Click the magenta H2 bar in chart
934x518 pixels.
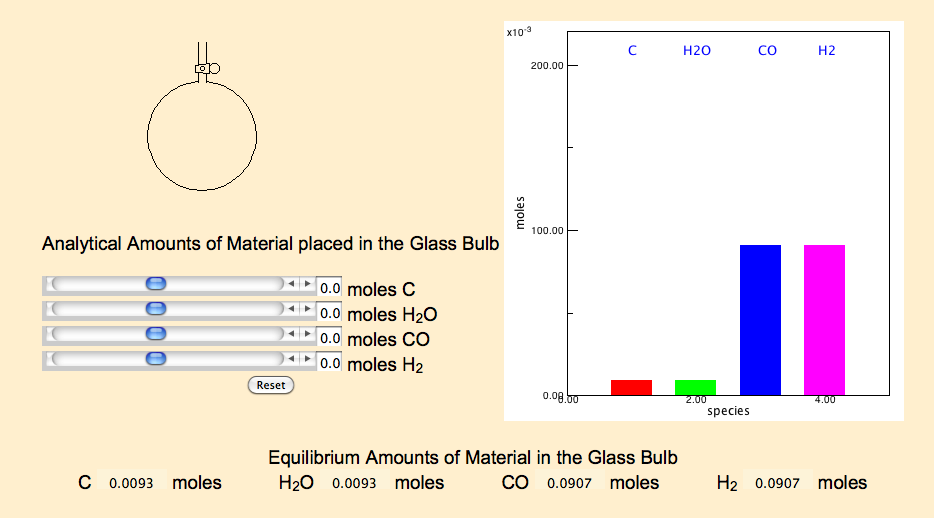824,320
